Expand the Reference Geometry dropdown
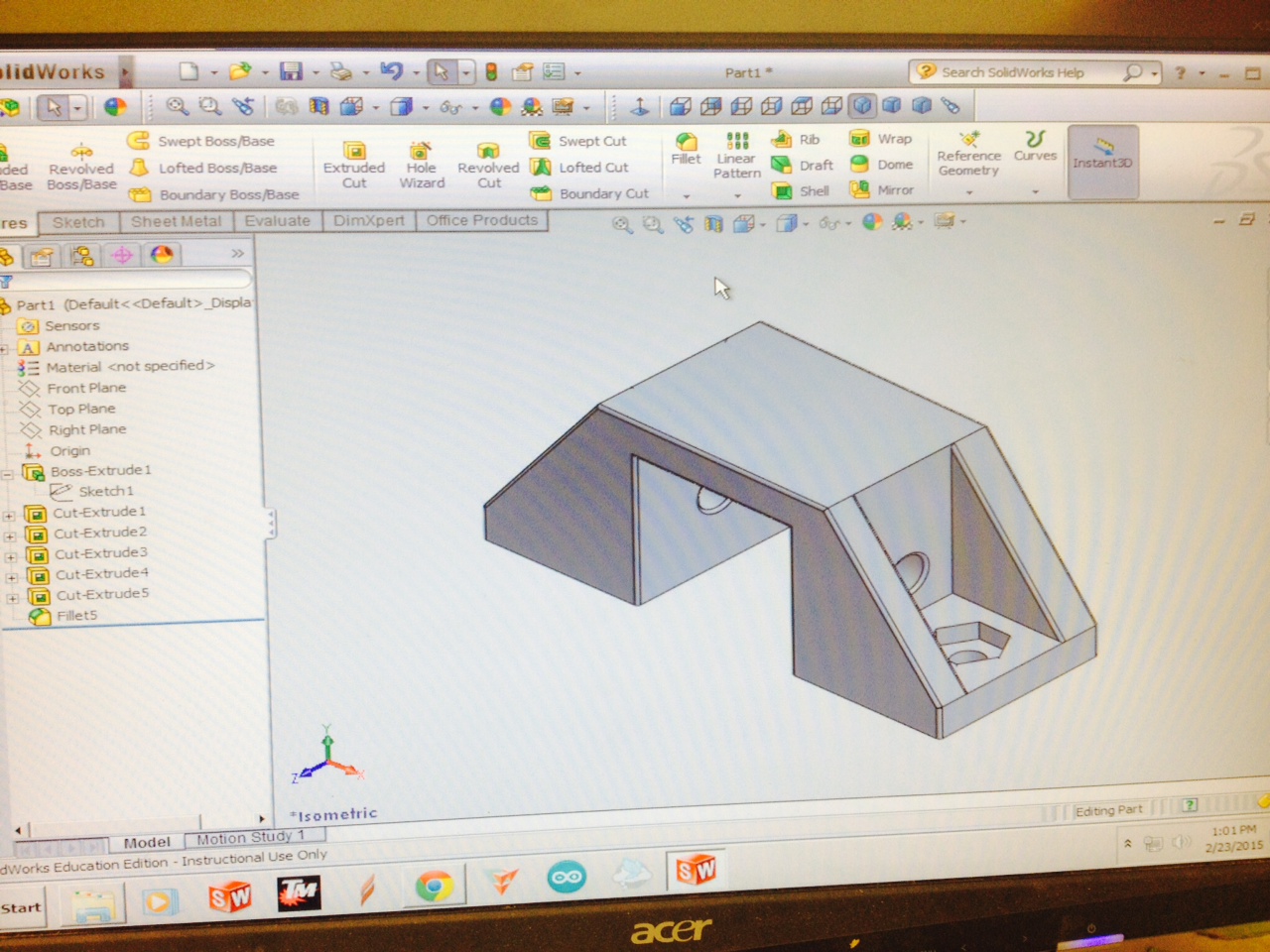 point(969,192)
